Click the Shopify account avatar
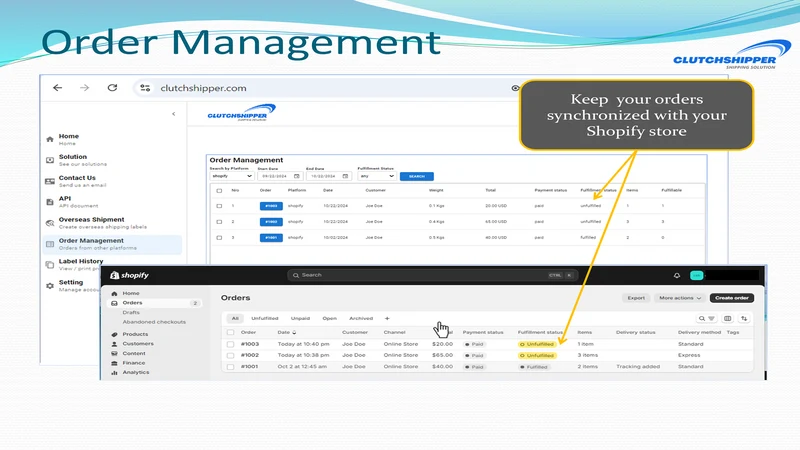Image resolution: width=800 pixels, height=450 pixels. (696, 276)
